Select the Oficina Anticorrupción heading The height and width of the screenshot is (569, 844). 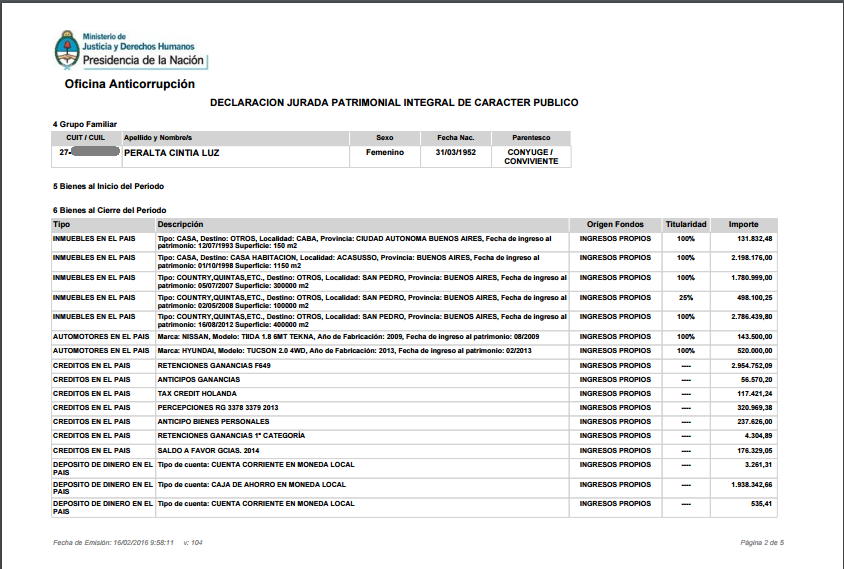pyautogui.click(x=130, y=85)
